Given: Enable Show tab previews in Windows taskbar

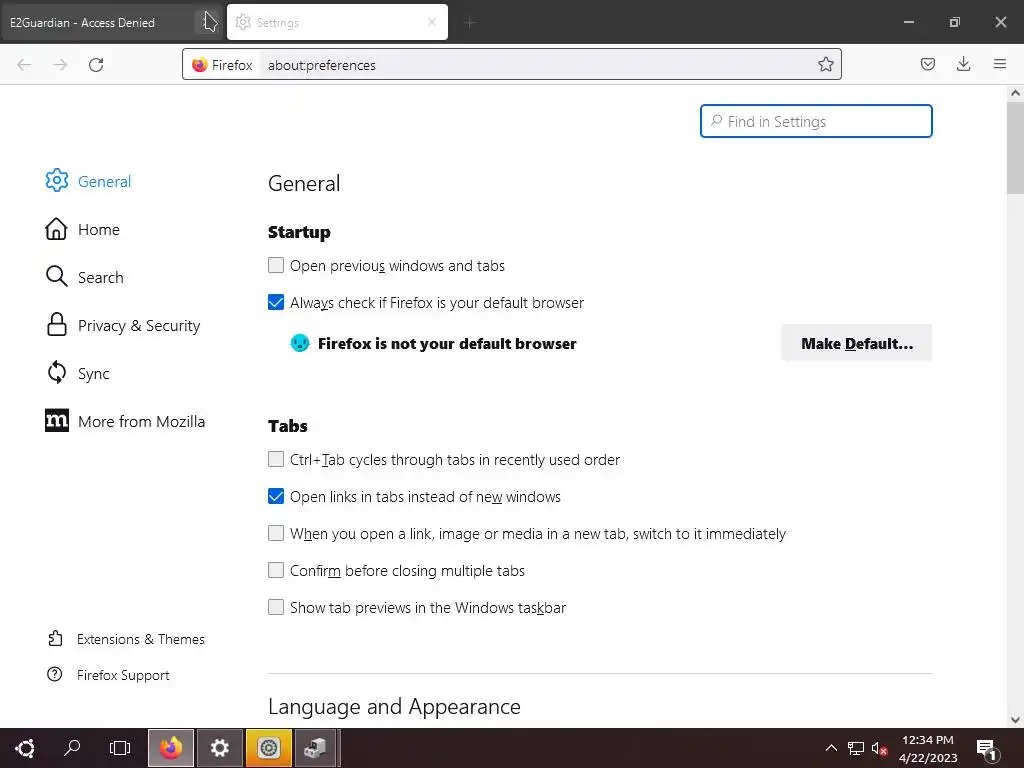Looking at the screenshot, I should 276,607.
